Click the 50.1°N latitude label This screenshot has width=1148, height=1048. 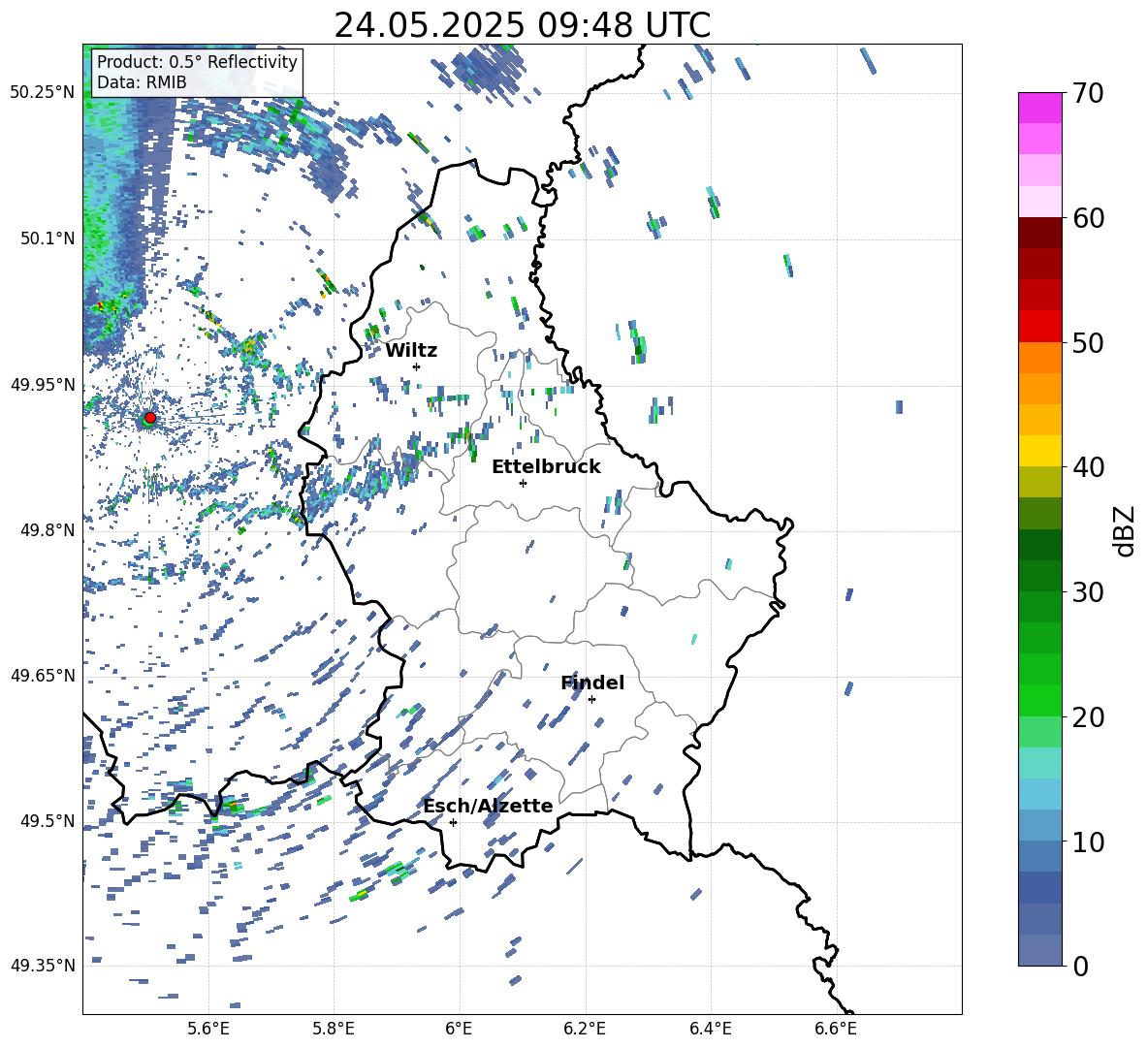(47, 238)
